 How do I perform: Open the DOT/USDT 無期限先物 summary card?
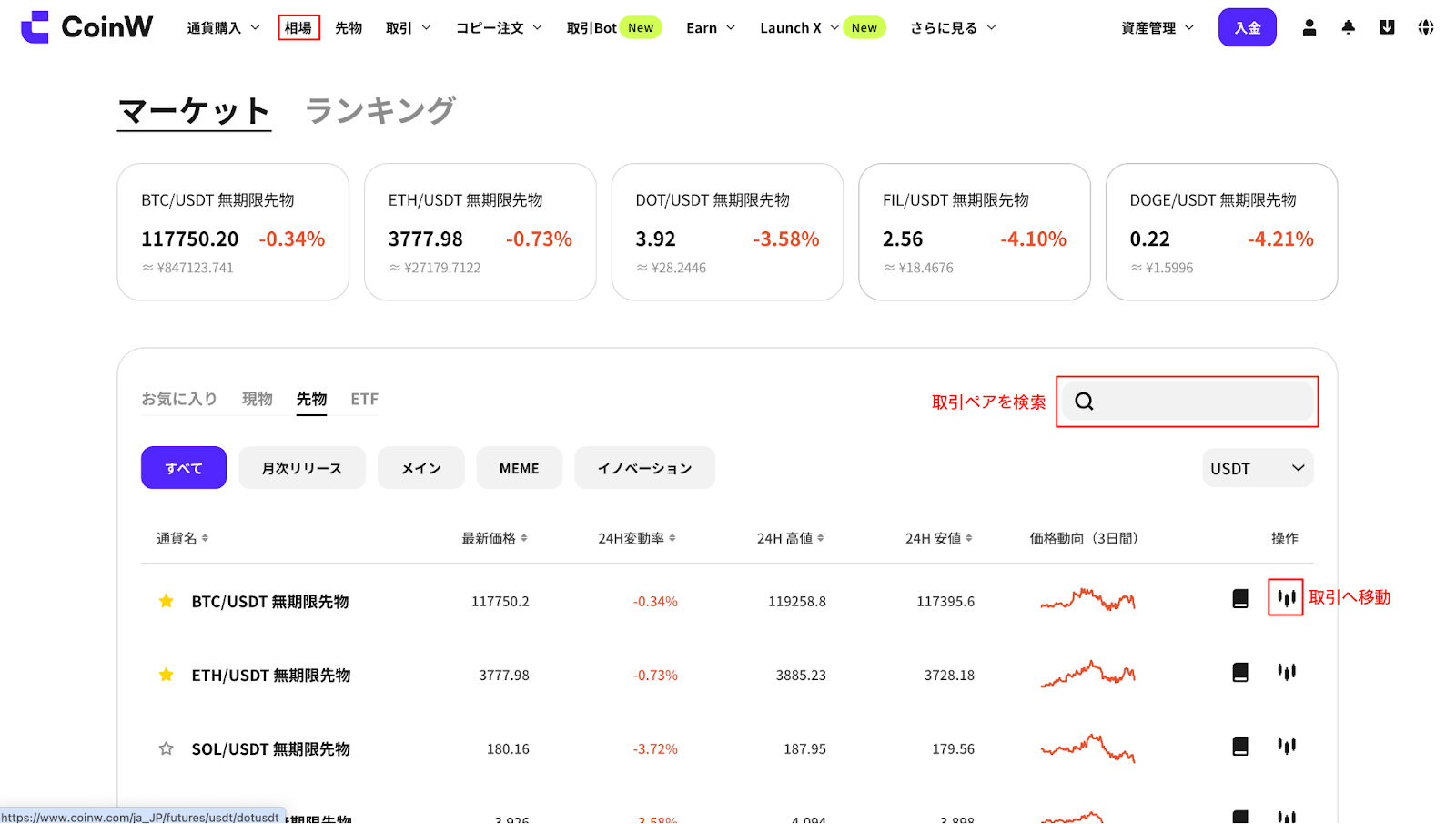[x=728, y=232]
